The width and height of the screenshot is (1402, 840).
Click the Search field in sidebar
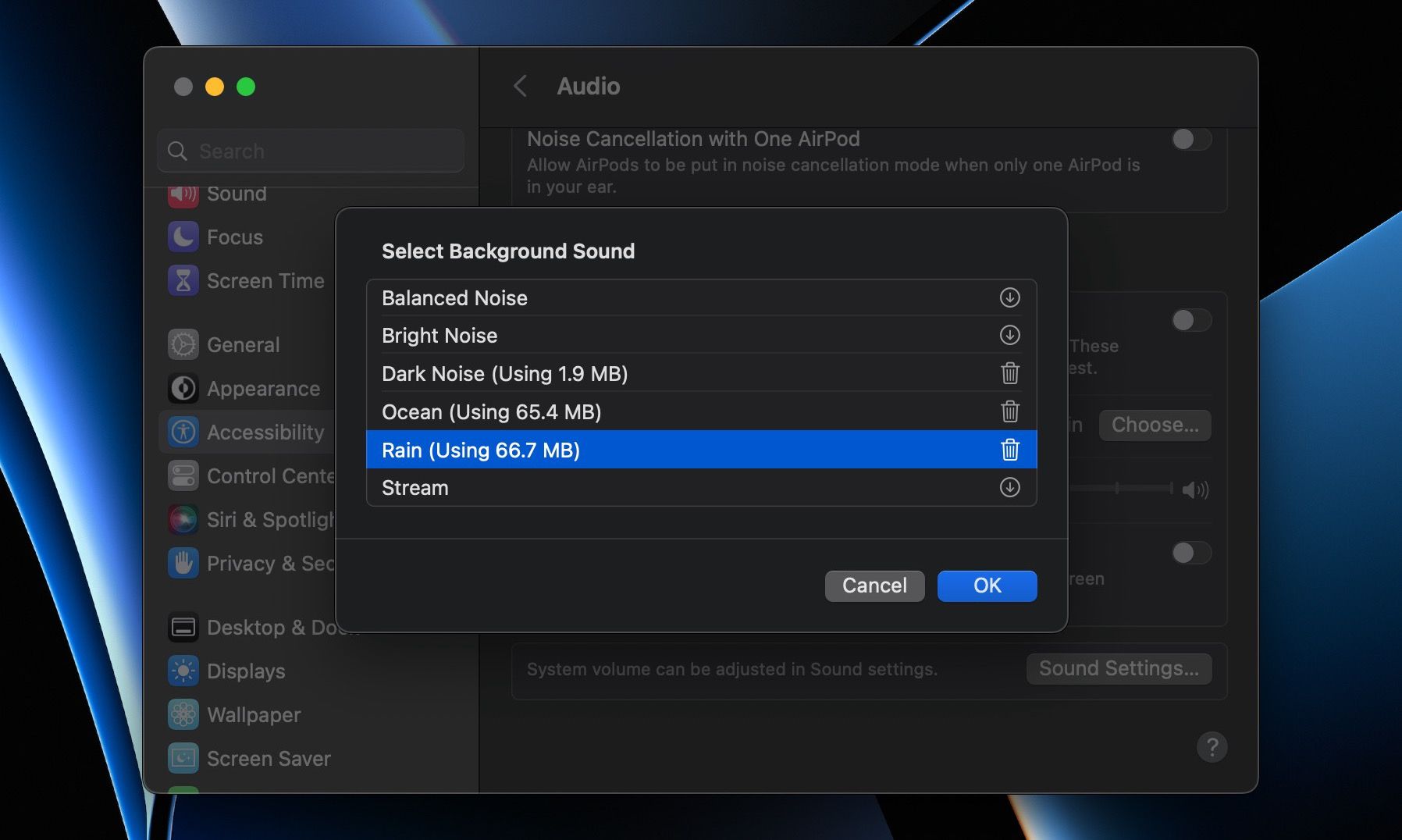pos(311,151)
